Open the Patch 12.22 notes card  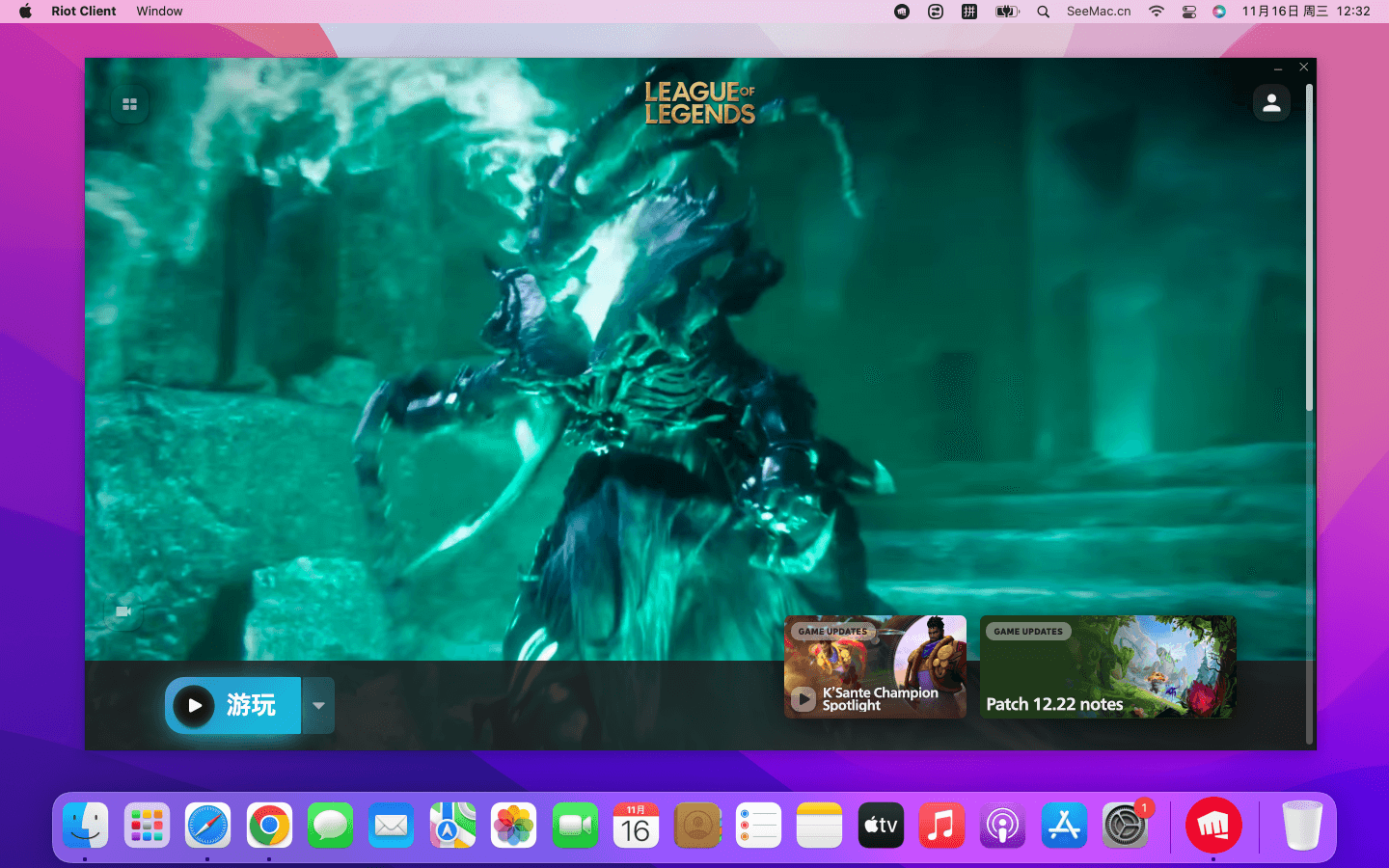[x=1107, y=667]
